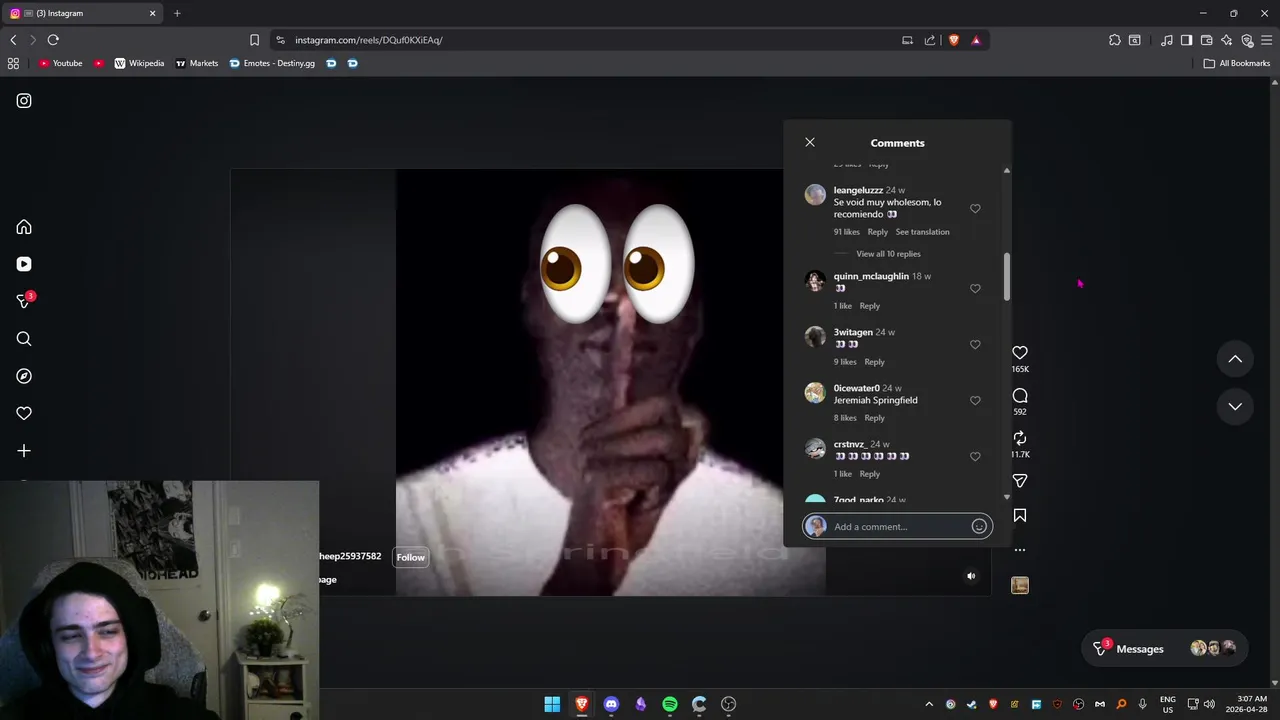Like crstnvz_'s comment
This screenshot has height=720, width=1280.
pos(975,456)
